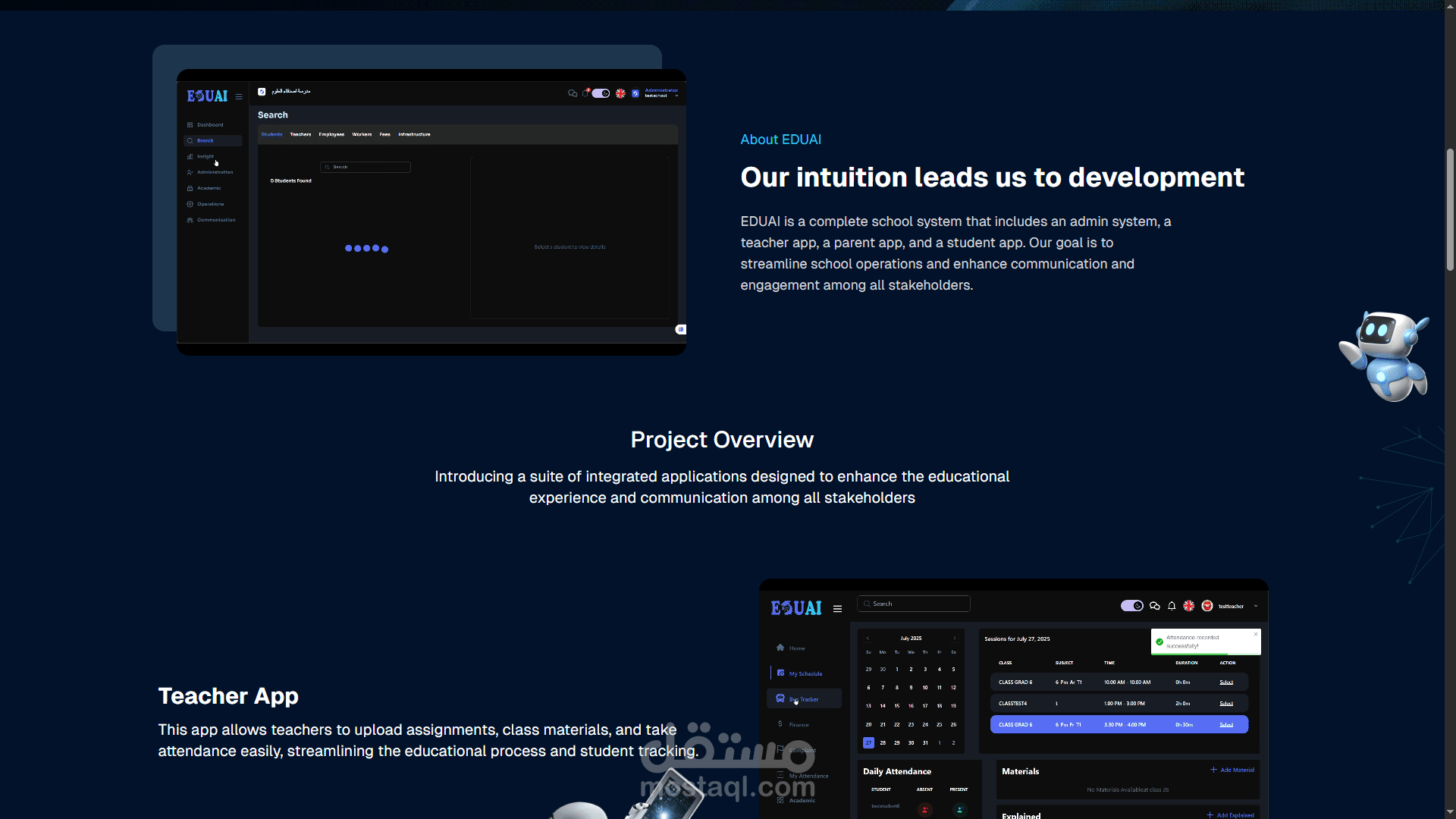1456x819 pixels.
Task: Click 'Teacher App' heading
Action: click(228, 696)
